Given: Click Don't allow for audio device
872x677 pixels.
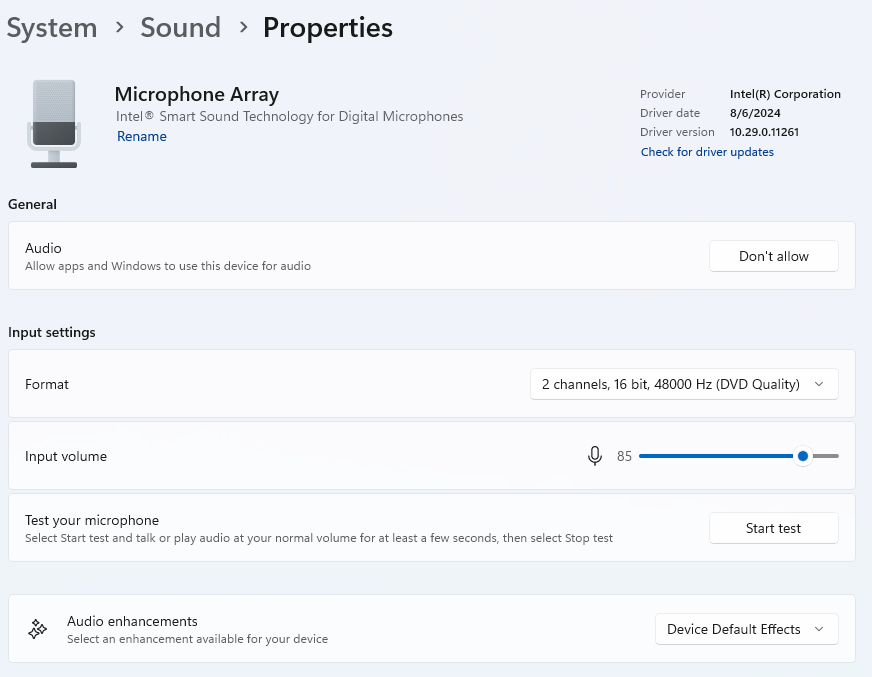Looking at the screenshot, I should tap(774, 256).
